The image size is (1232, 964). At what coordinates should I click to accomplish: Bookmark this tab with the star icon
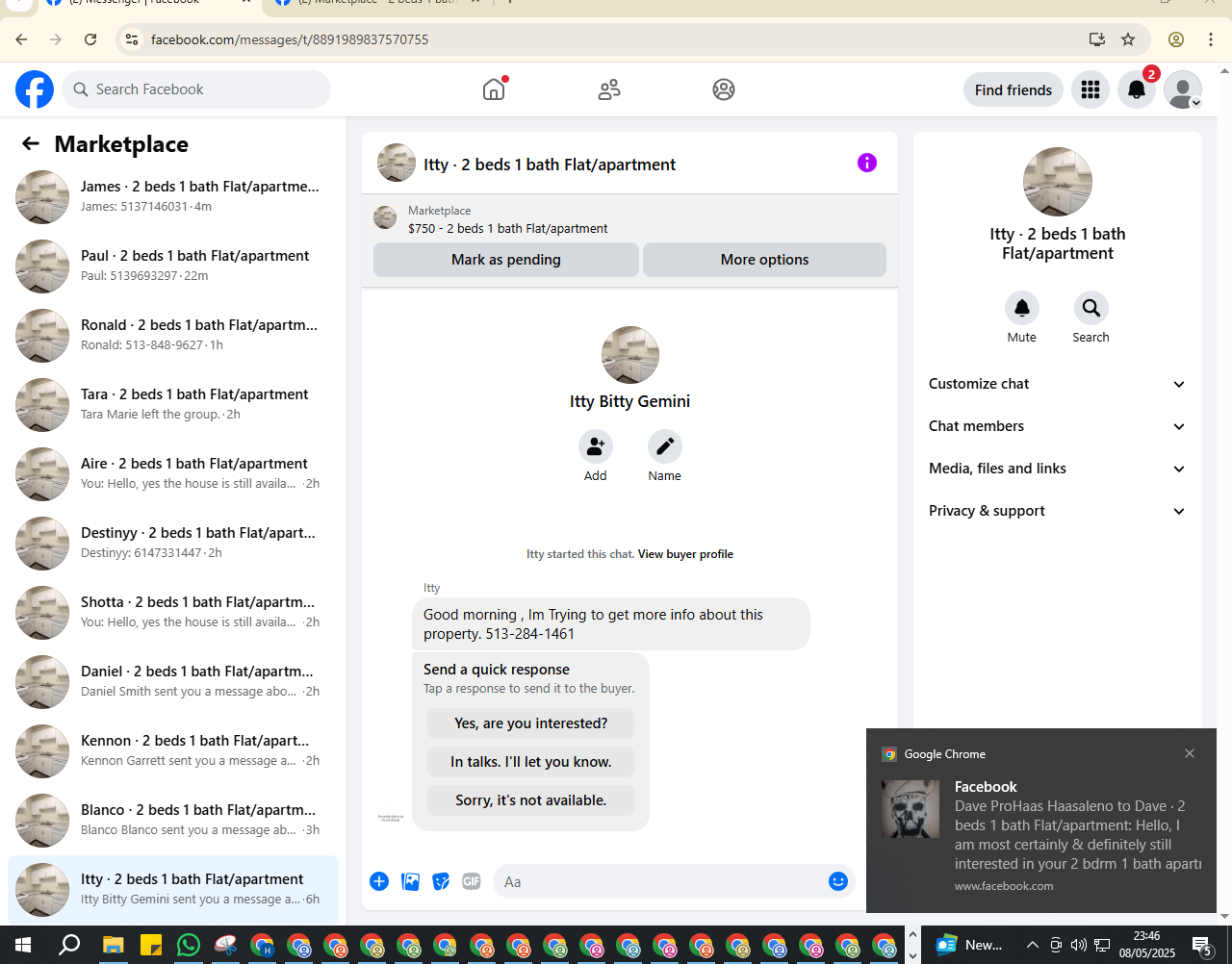(x=1128, y=39)
